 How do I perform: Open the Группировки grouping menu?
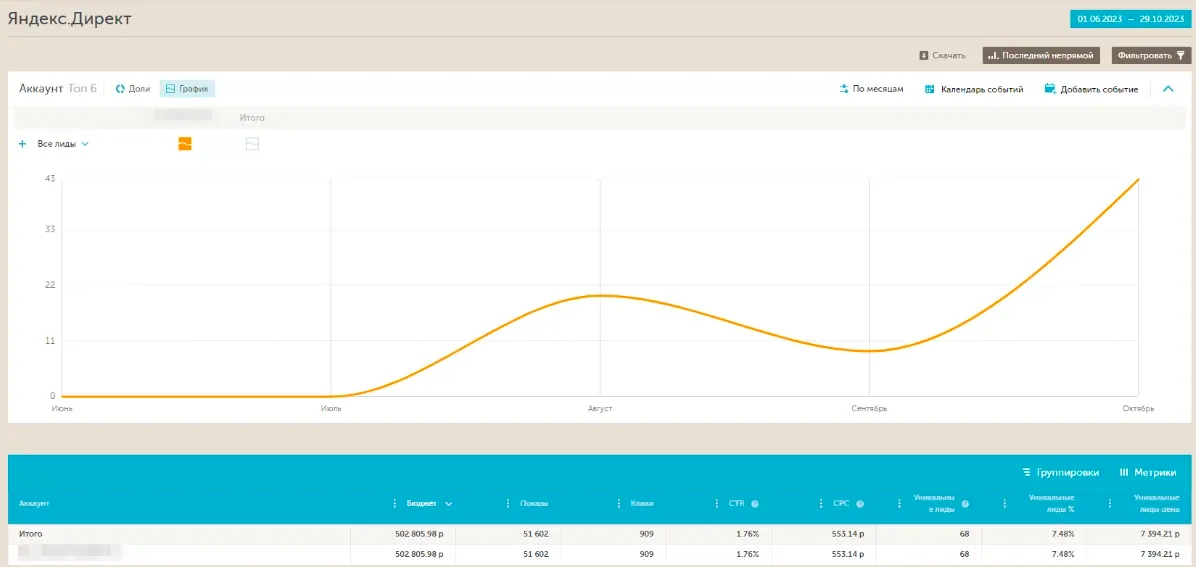pyautogui.click(x=1061, y=472)
